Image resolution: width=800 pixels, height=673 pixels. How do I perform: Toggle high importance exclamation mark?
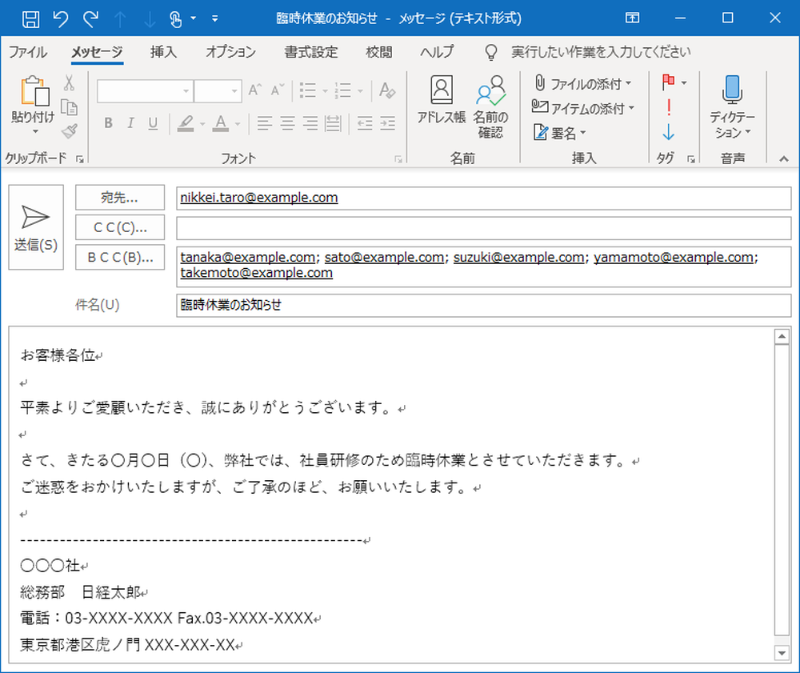click(x=668, y=107)
